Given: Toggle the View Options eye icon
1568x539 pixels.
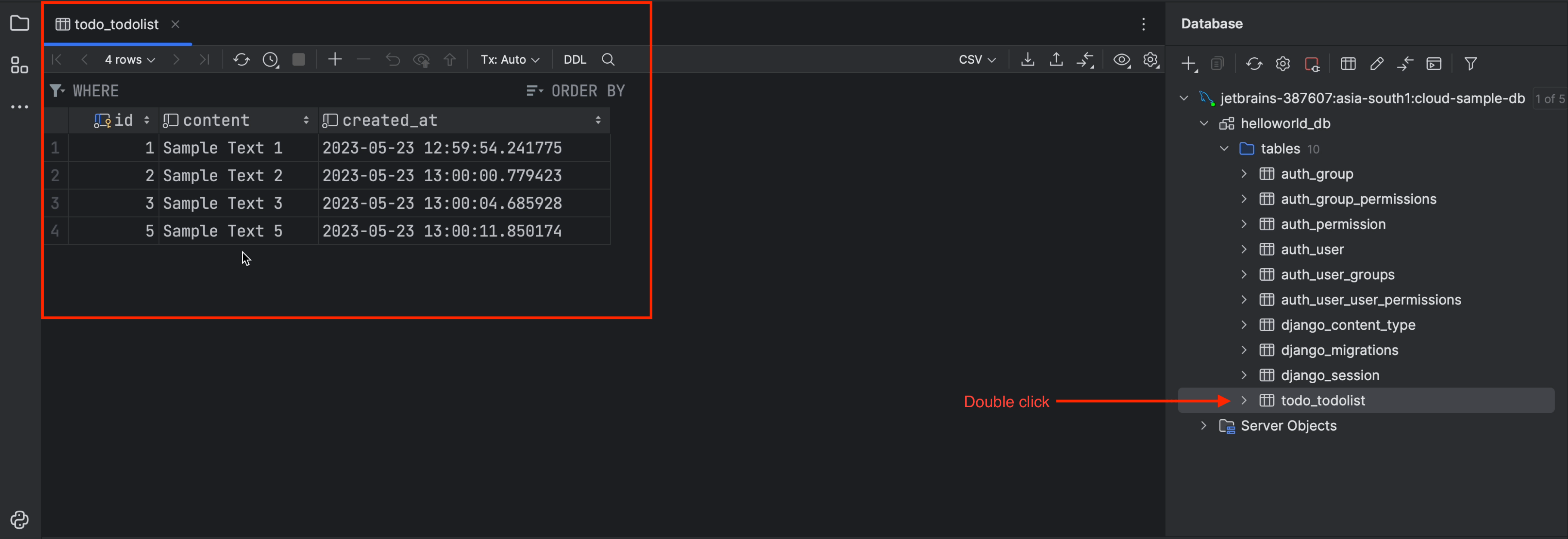Looking at the screenshot, I should (x=1121, y=60).
